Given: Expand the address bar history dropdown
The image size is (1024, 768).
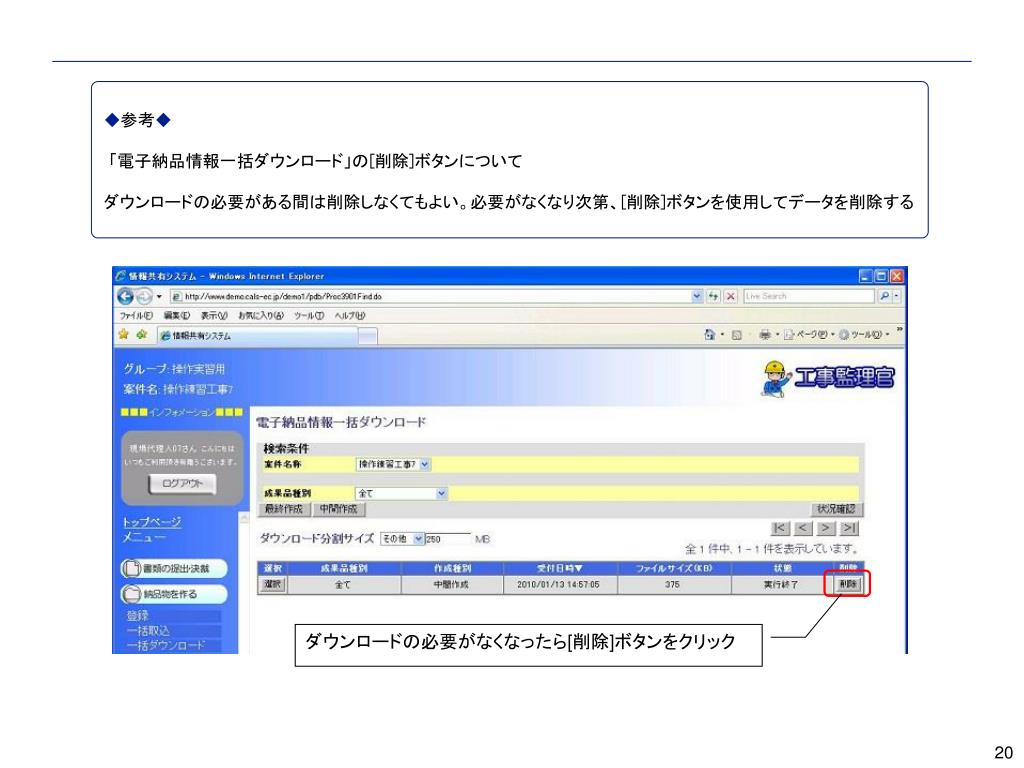Looking at the screenshot, I should coord(697,296).
